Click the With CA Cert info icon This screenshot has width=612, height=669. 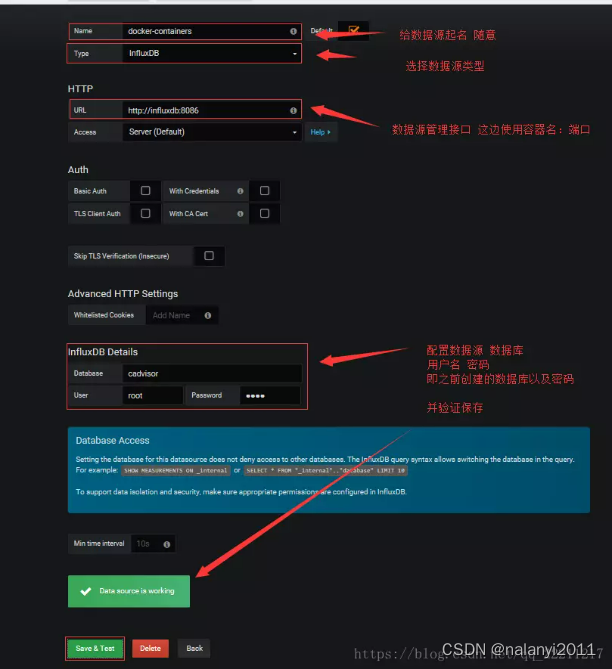point(240,214)
